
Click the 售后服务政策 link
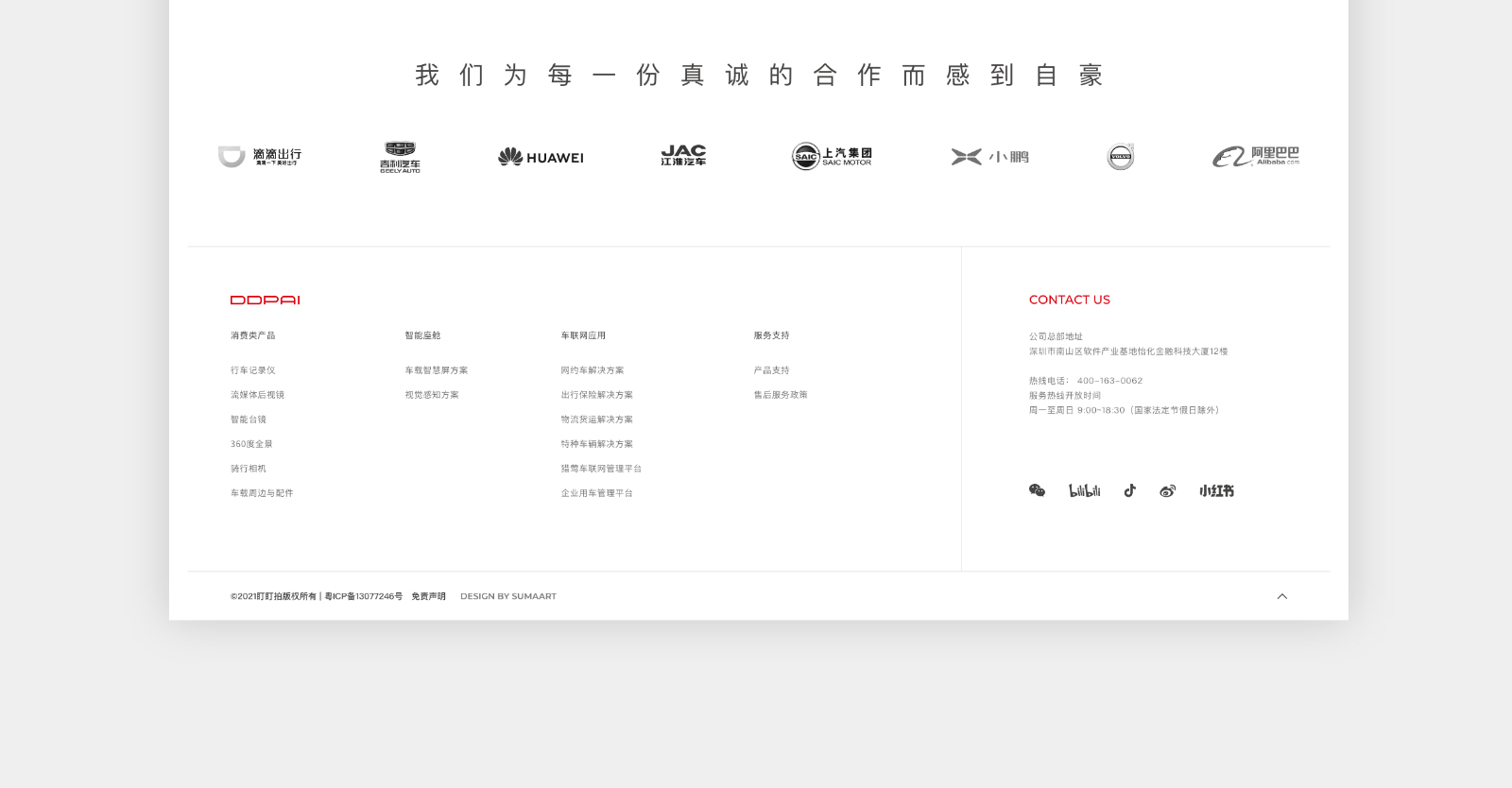click(x=781, y=395)
